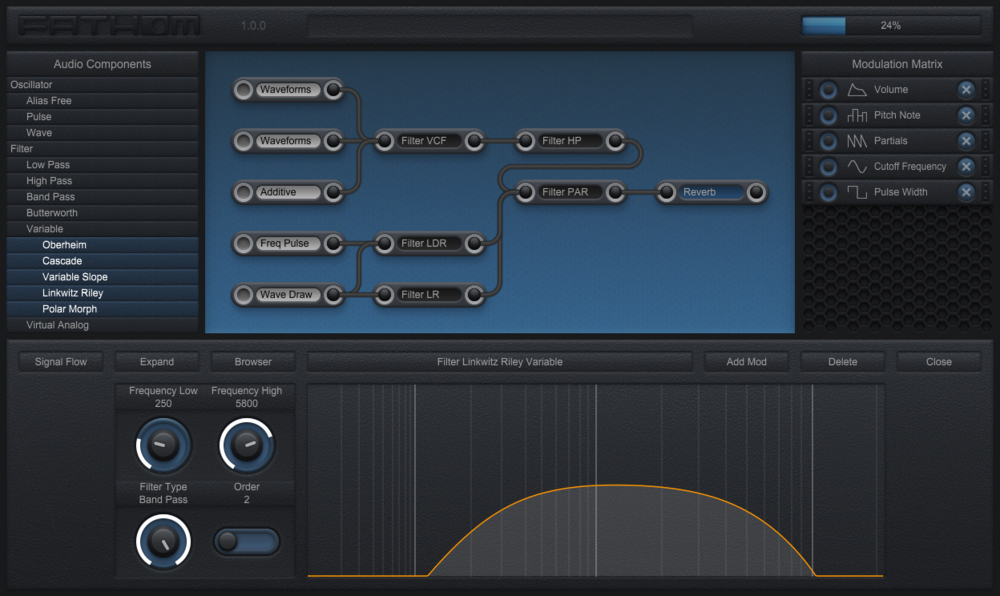1000x596 pixels.
Task: Click the Add Mod button
Action: 746,361
